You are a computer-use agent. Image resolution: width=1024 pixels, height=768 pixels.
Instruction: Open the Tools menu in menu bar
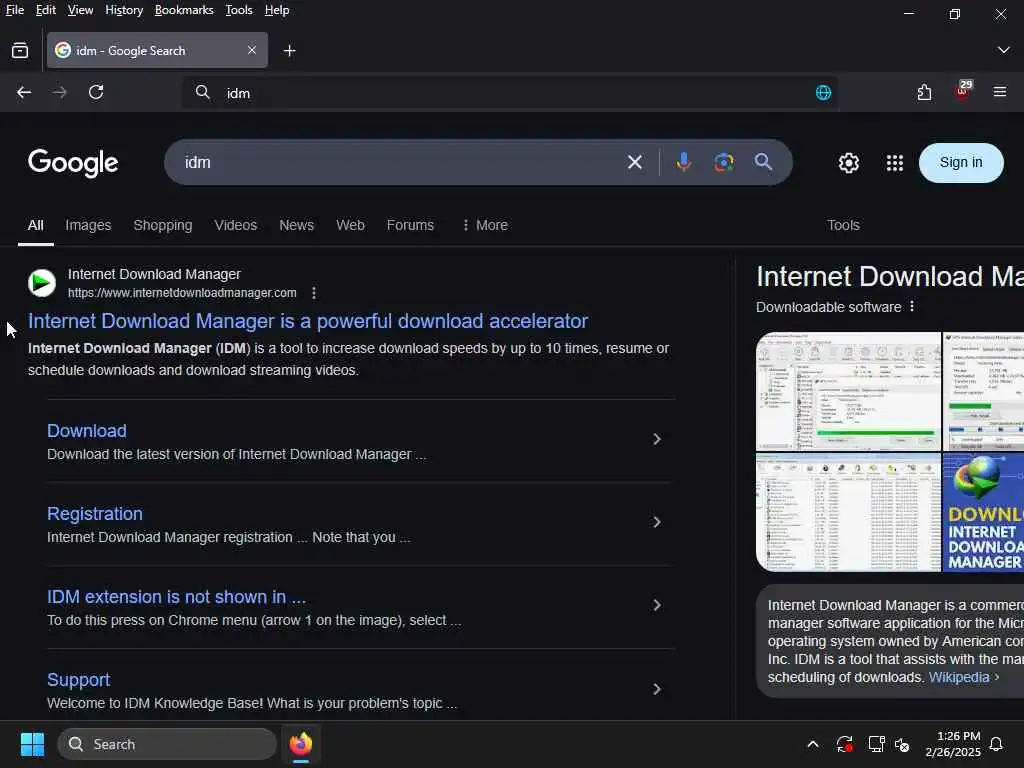tap(239, 10)
